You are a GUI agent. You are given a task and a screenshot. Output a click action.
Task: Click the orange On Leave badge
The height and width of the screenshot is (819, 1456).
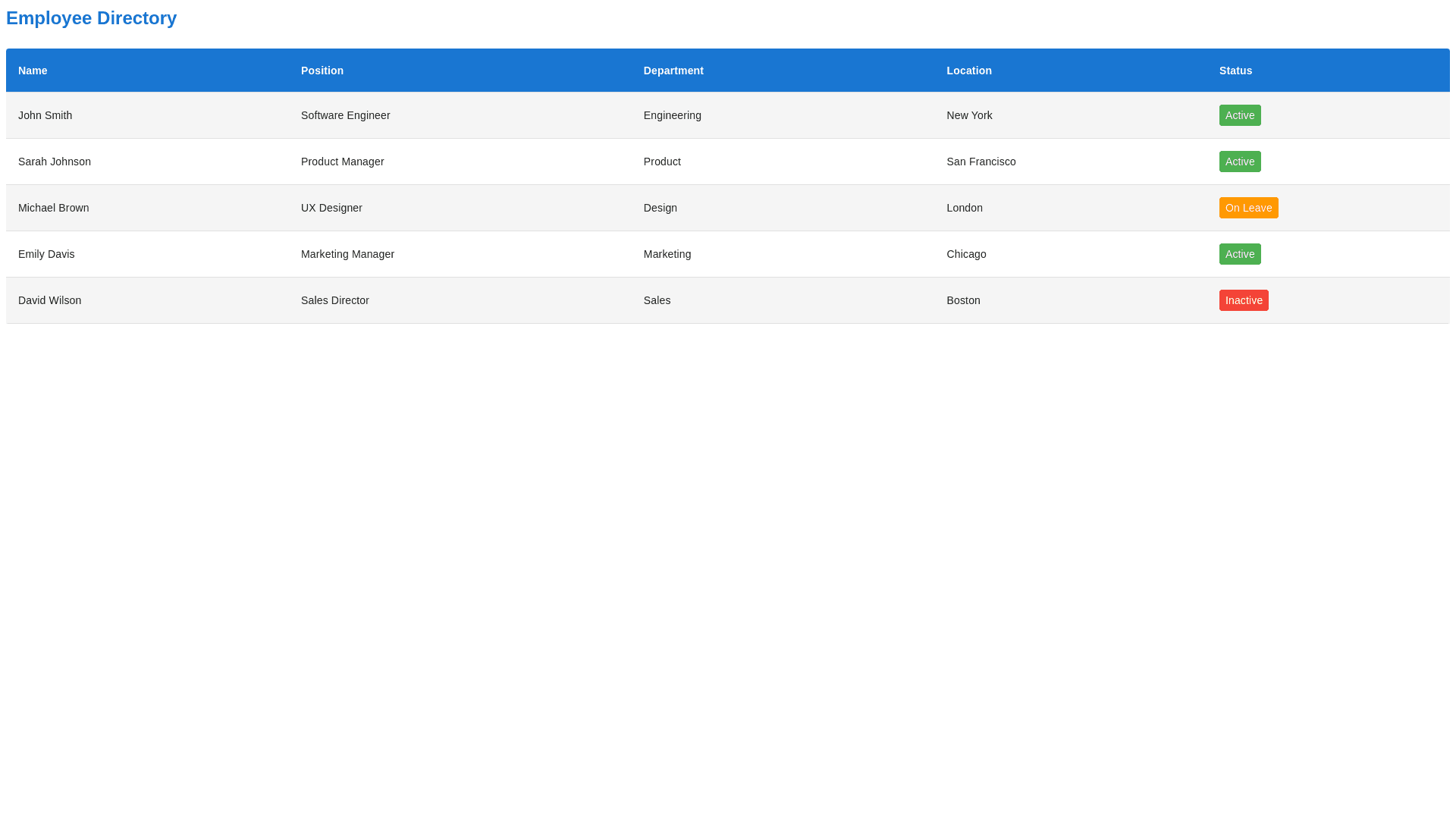click(x=1247, y=208)
